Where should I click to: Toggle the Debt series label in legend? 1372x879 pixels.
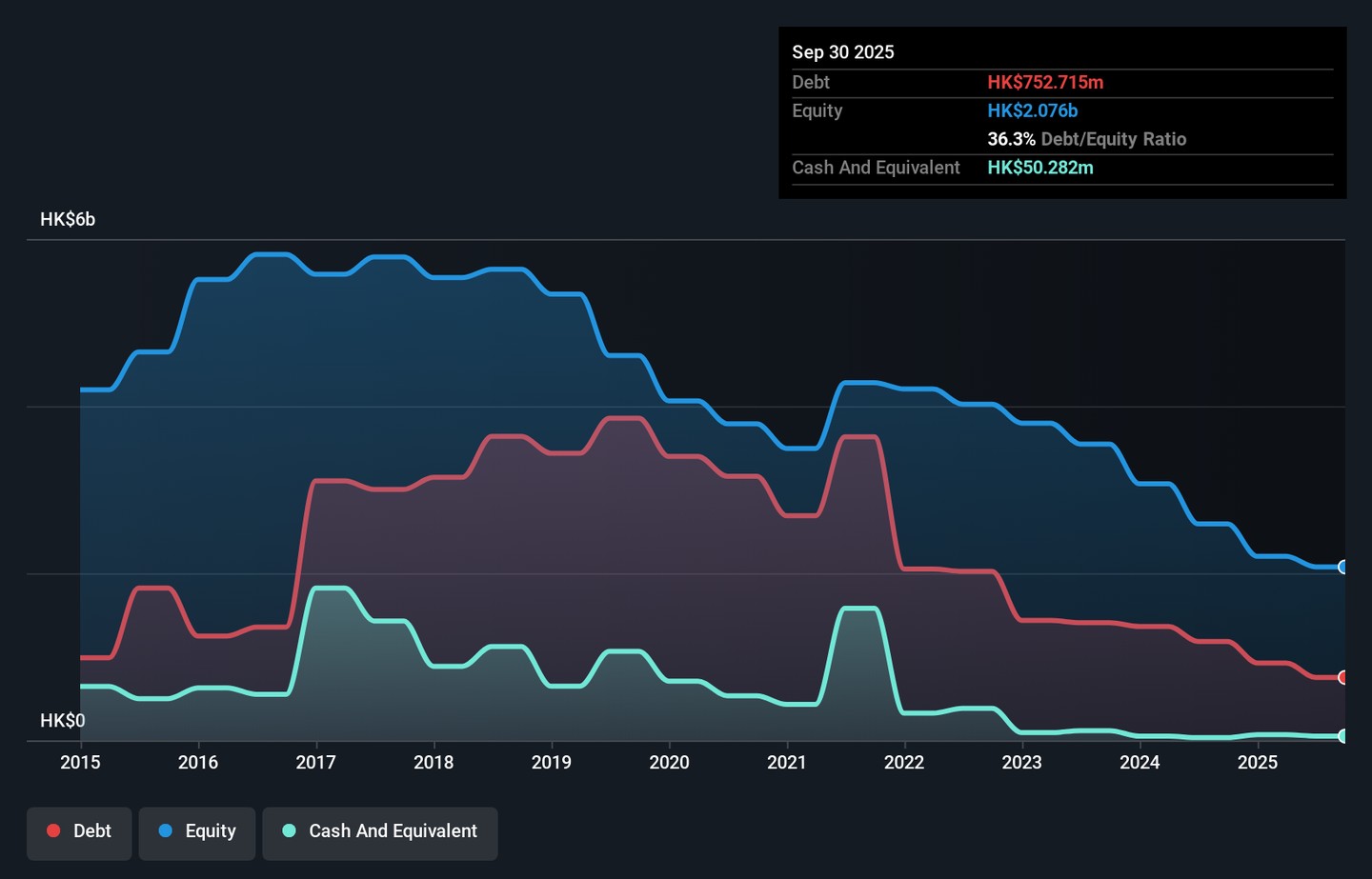(x=92, y=830)
